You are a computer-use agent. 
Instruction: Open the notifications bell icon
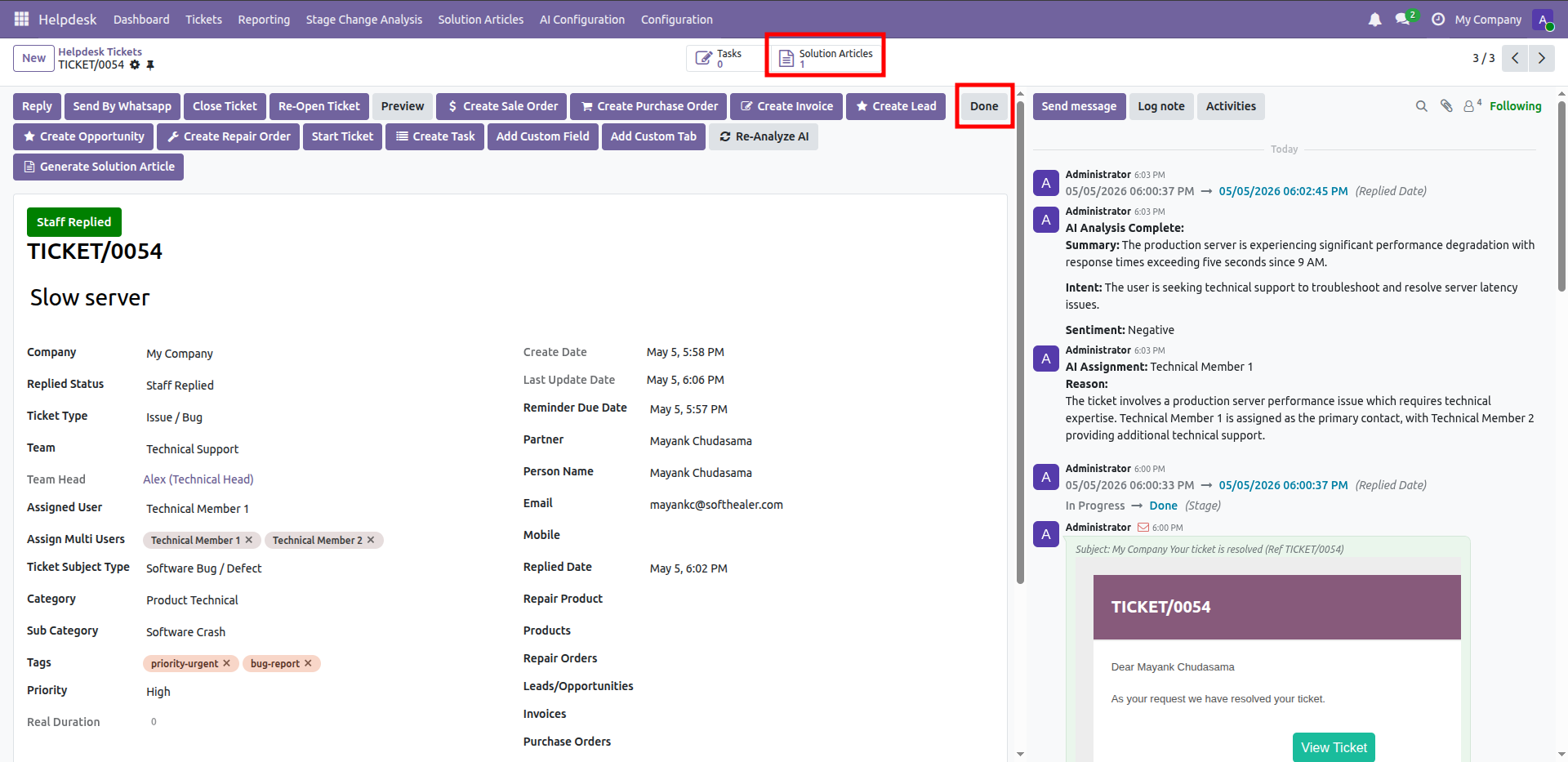[1374, 20]
